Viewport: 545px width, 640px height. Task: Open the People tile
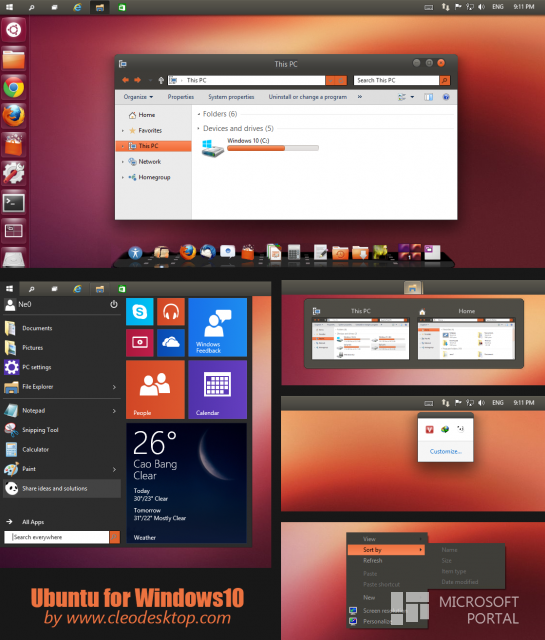click(155, 389)
